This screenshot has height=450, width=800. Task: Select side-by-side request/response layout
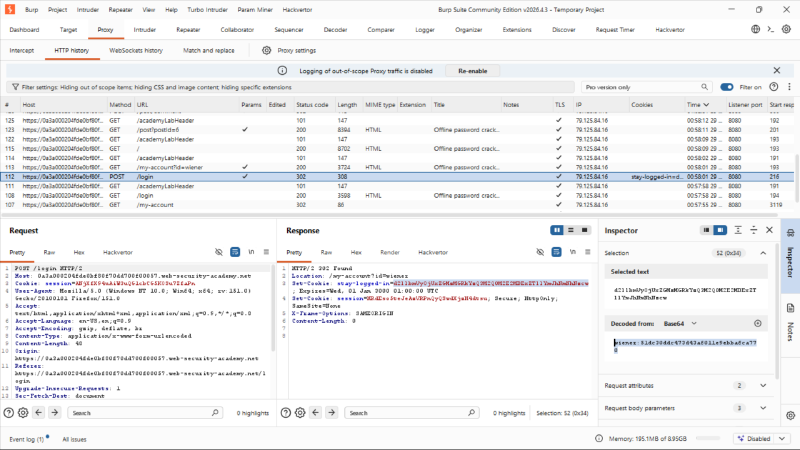[x=557, y=230]
